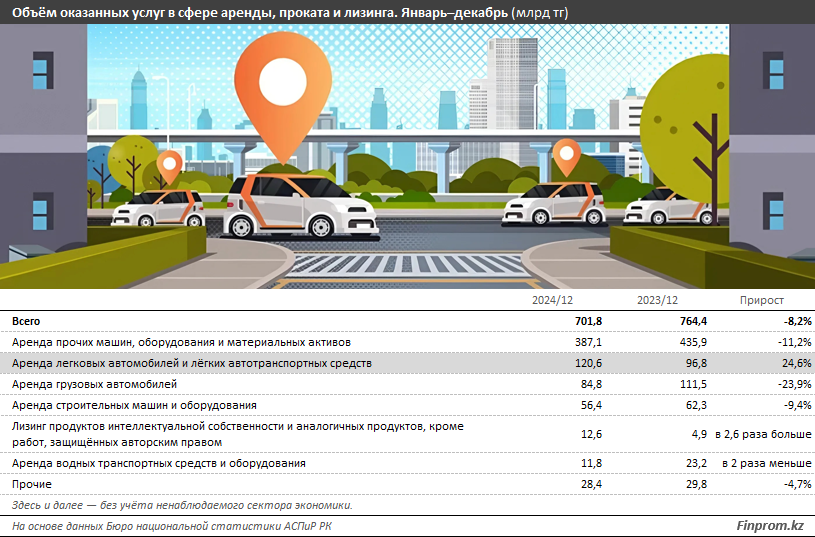The width and height of the screenshot is (815, 537).
Task: Click the -8,2% growth value
Action: 797,321
